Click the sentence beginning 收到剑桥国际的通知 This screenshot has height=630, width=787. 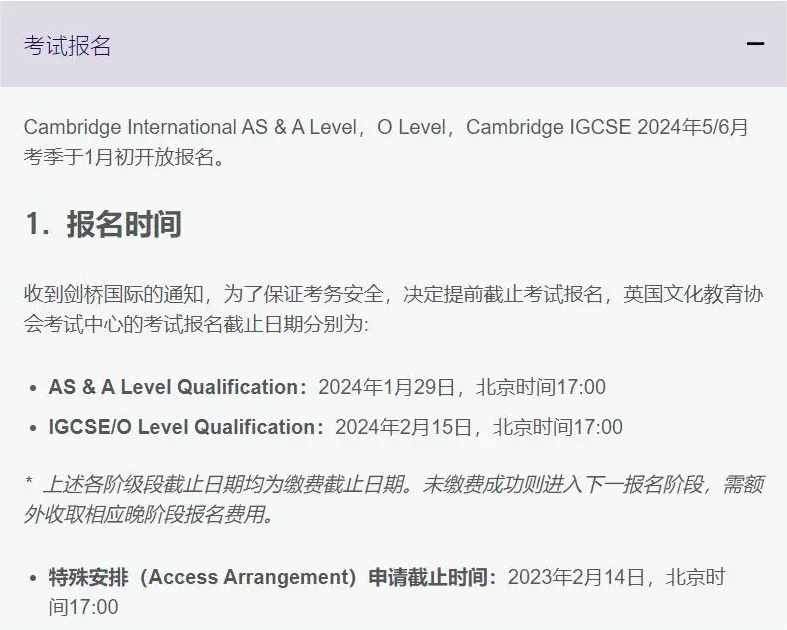[394, 294]
